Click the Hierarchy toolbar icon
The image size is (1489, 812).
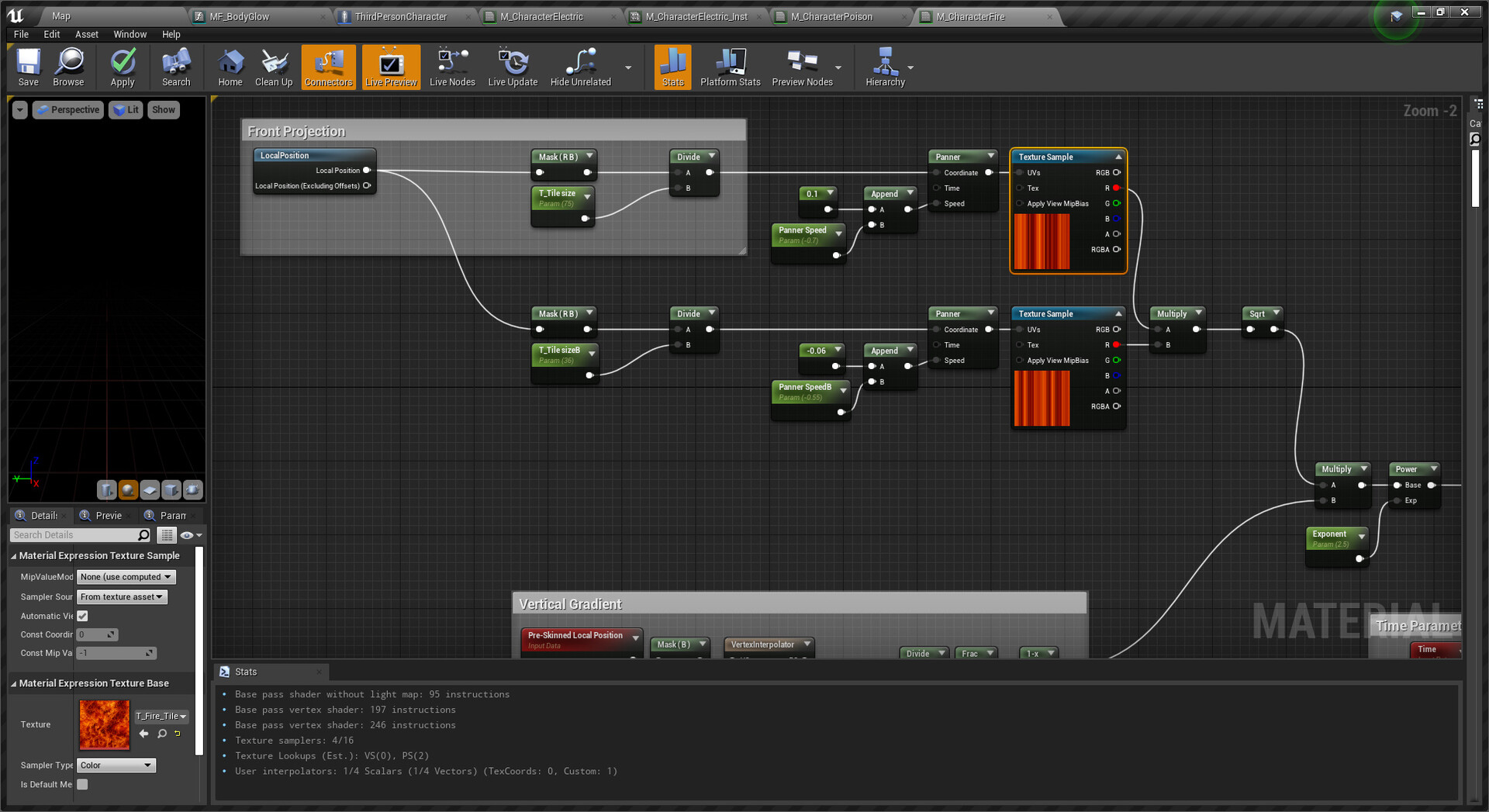(884, 67)
